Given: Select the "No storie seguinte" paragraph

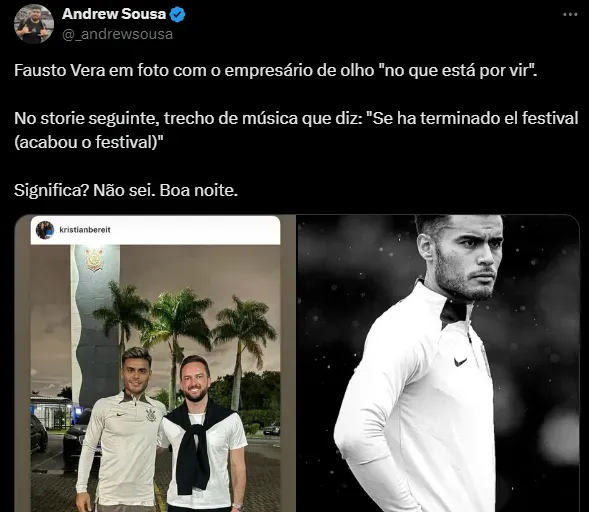Looking at the screenshot, I should click(296, 130).
